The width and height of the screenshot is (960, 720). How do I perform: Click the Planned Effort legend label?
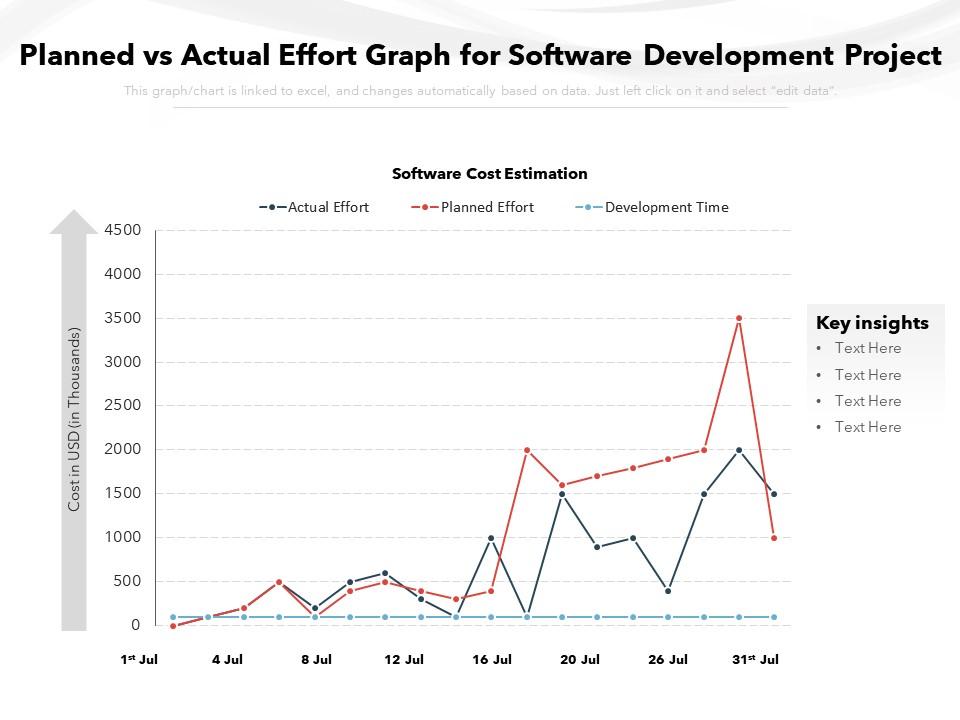487,208
